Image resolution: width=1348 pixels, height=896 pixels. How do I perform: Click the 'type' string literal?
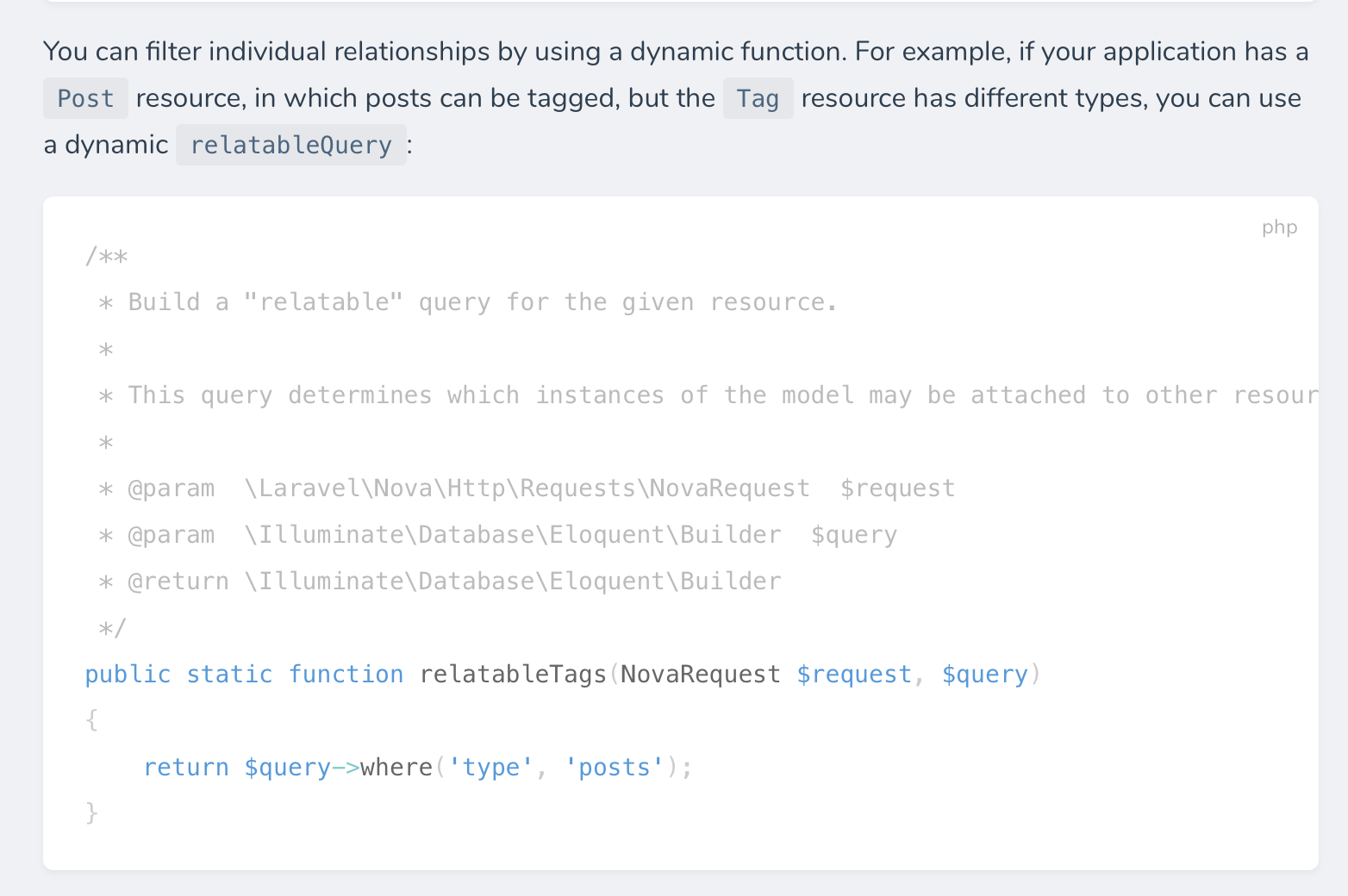[x=490, y=767]
